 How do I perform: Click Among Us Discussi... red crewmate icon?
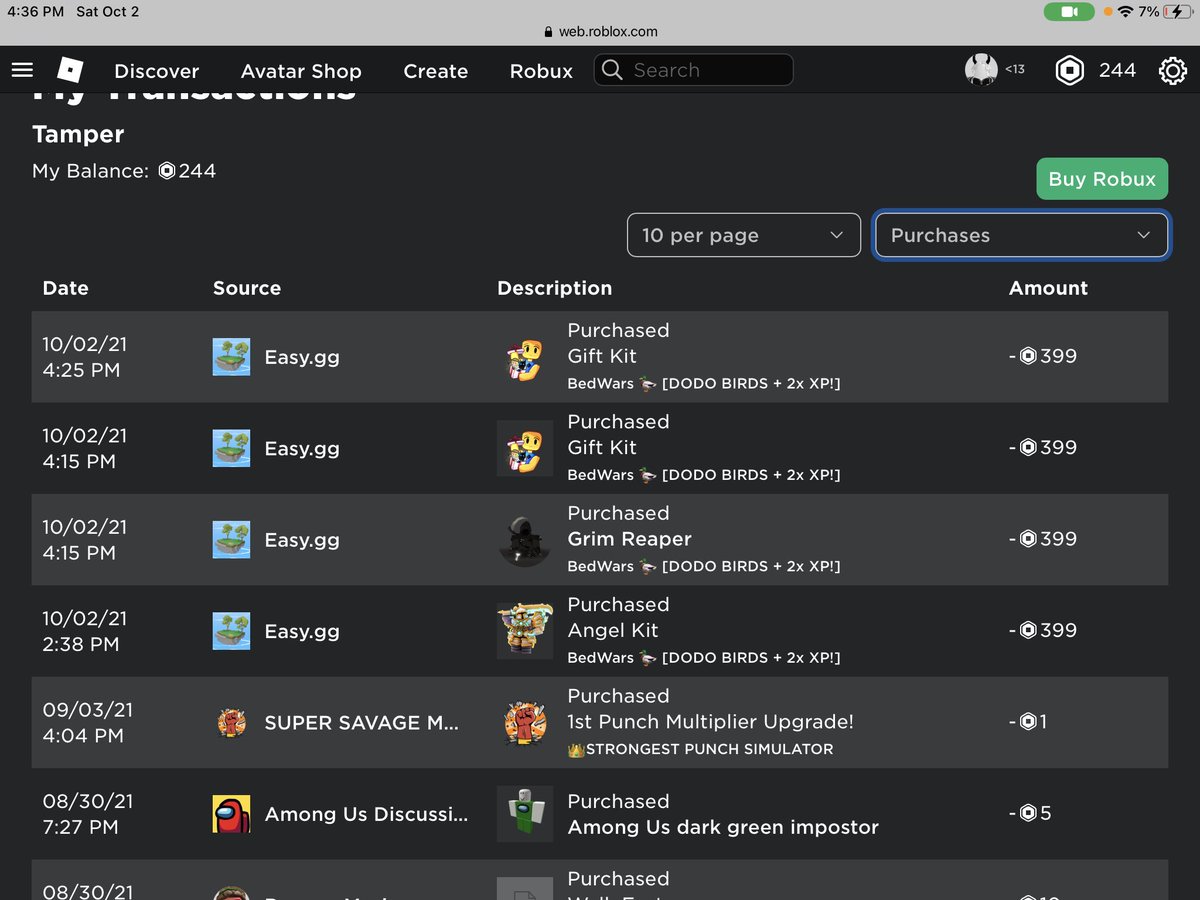point(231,814)
